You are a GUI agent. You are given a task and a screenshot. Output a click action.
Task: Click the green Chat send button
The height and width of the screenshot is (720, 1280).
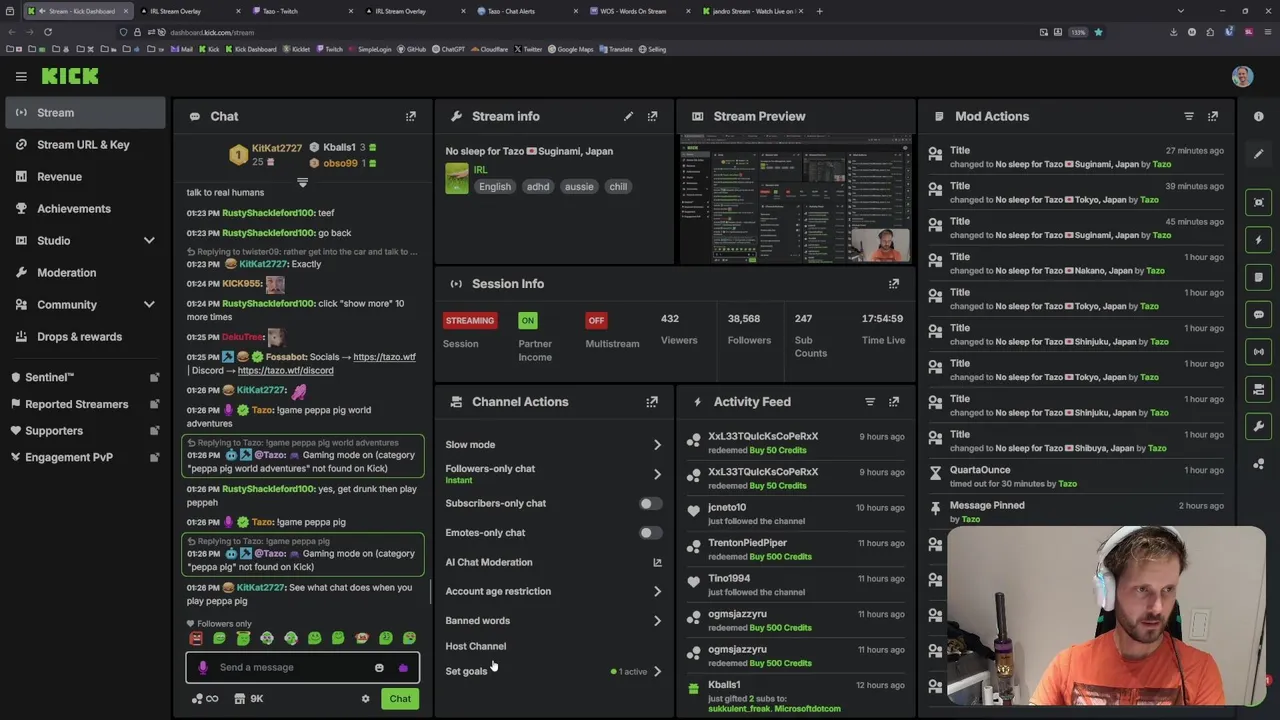pos(400,699)
